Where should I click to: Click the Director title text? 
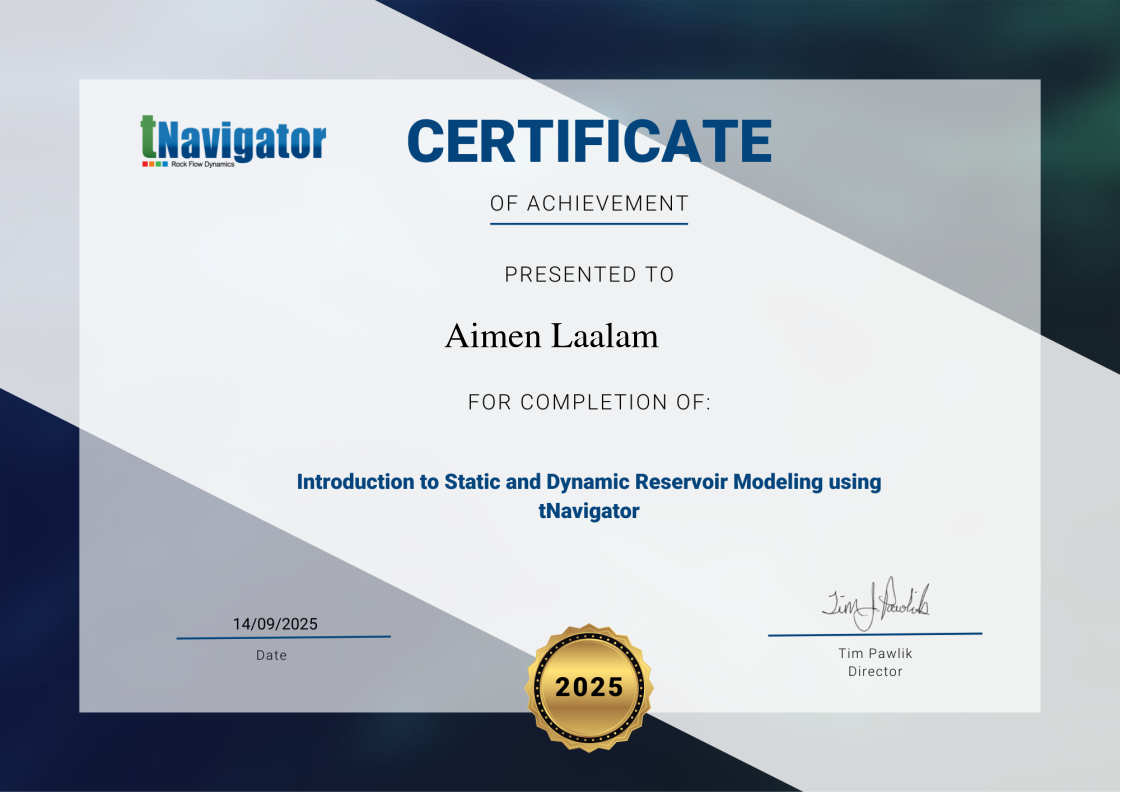coord(875,671)
